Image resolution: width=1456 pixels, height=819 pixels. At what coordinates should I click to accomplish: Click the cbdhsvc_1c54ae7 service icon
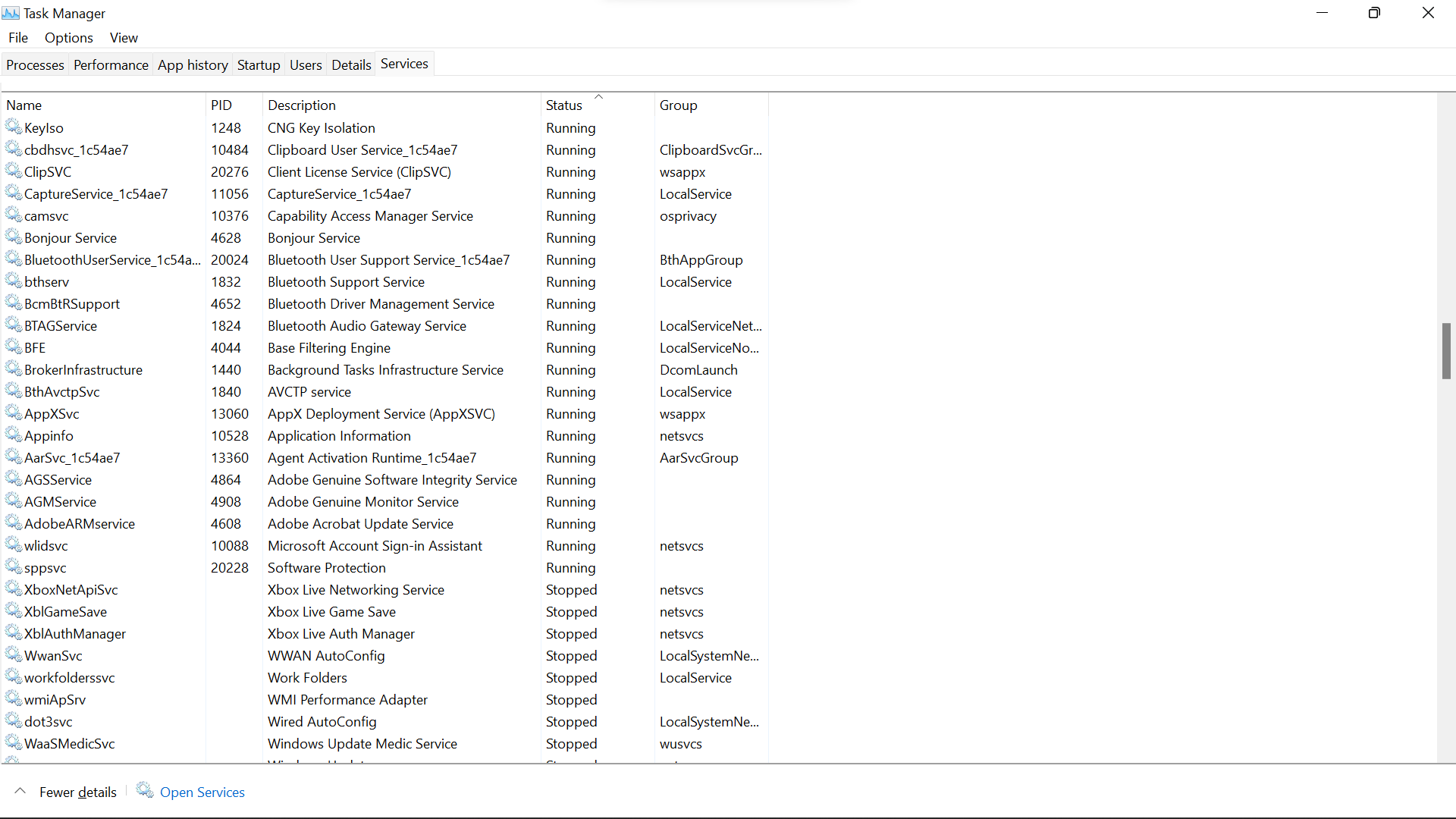point(14,149)
